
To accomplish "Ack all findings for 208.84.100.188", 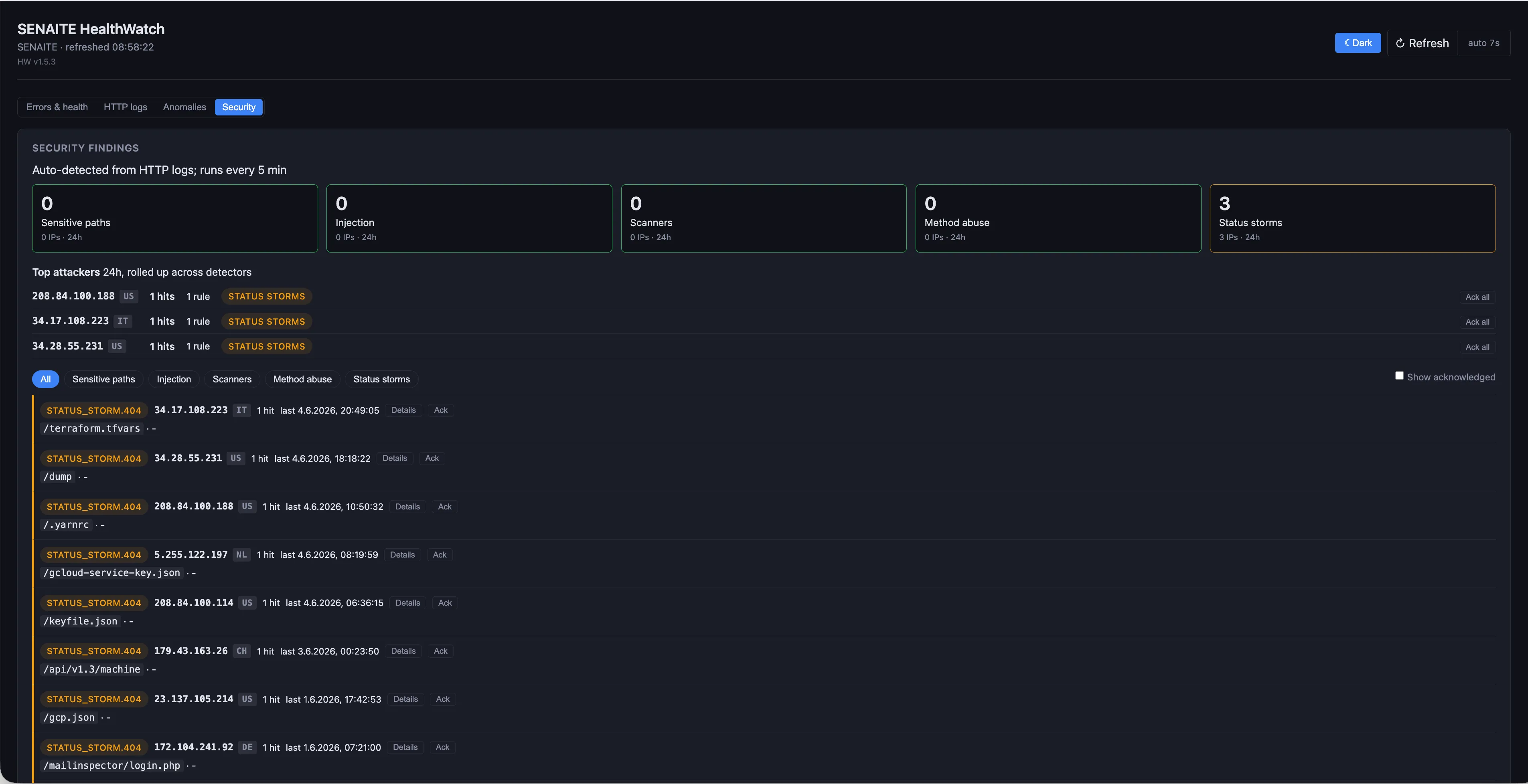I will point(1477,297).
